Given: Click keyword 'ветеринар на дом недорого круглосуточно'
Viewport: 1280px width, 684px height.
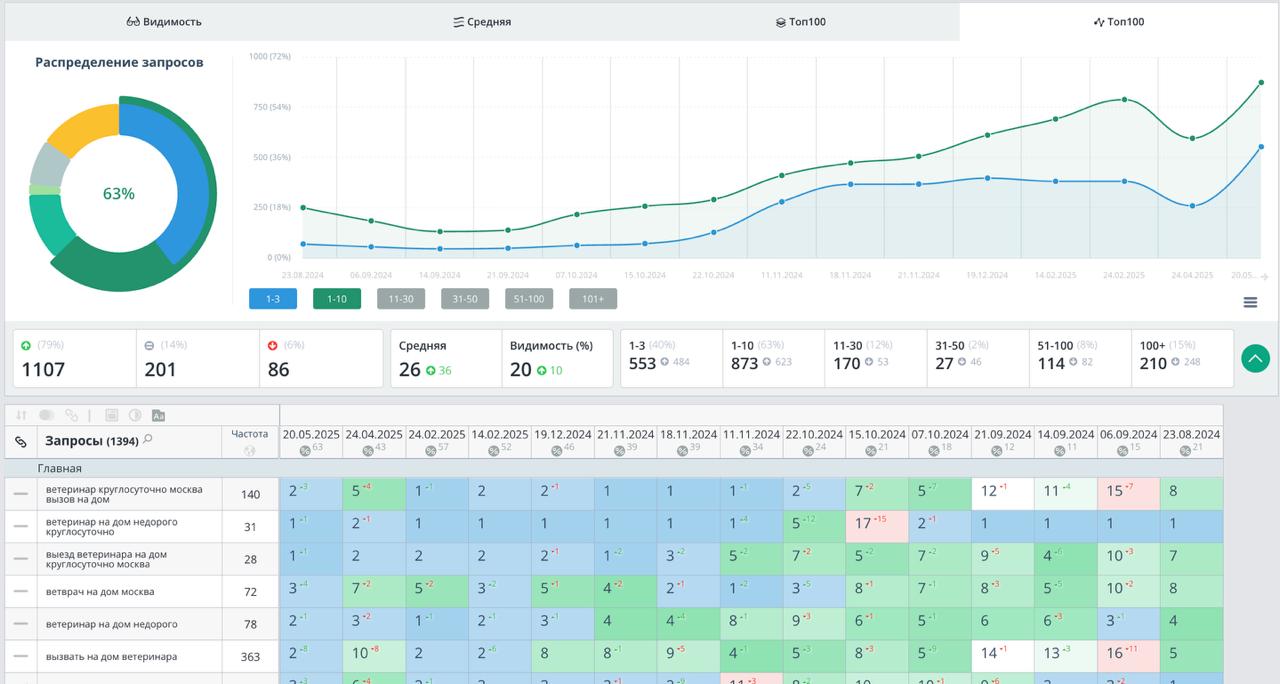Looking at the screenshot, I should click(x=112, y=527).
